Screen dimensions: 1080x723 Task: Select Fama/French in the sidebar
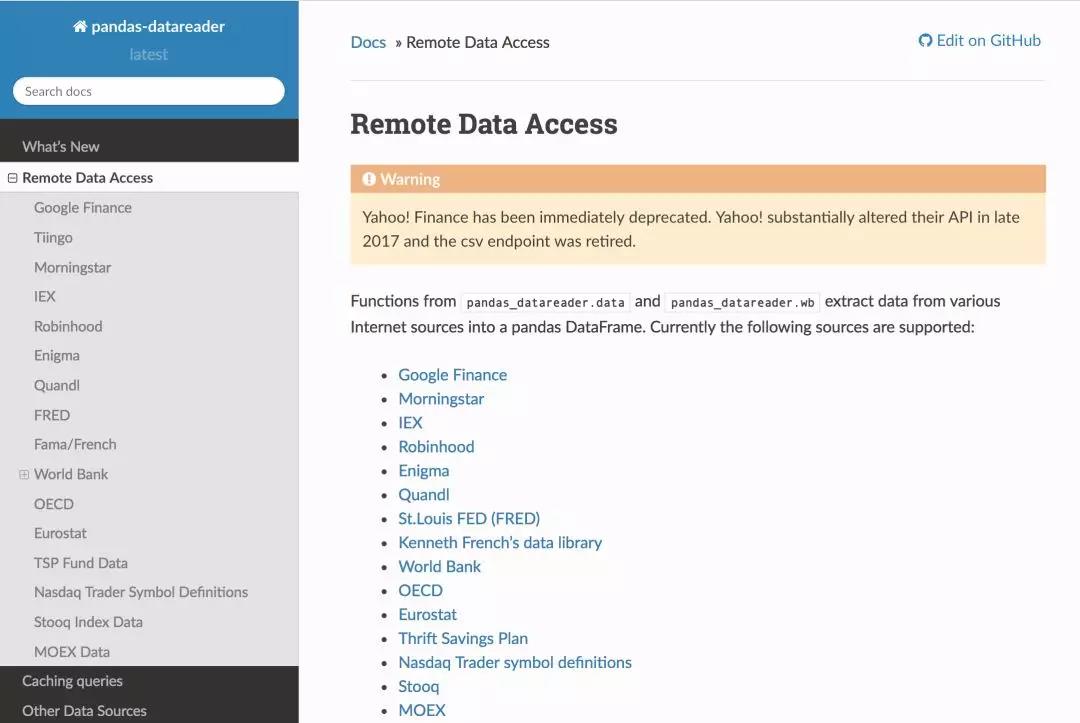pyautogui.click(x=75, y=445)
